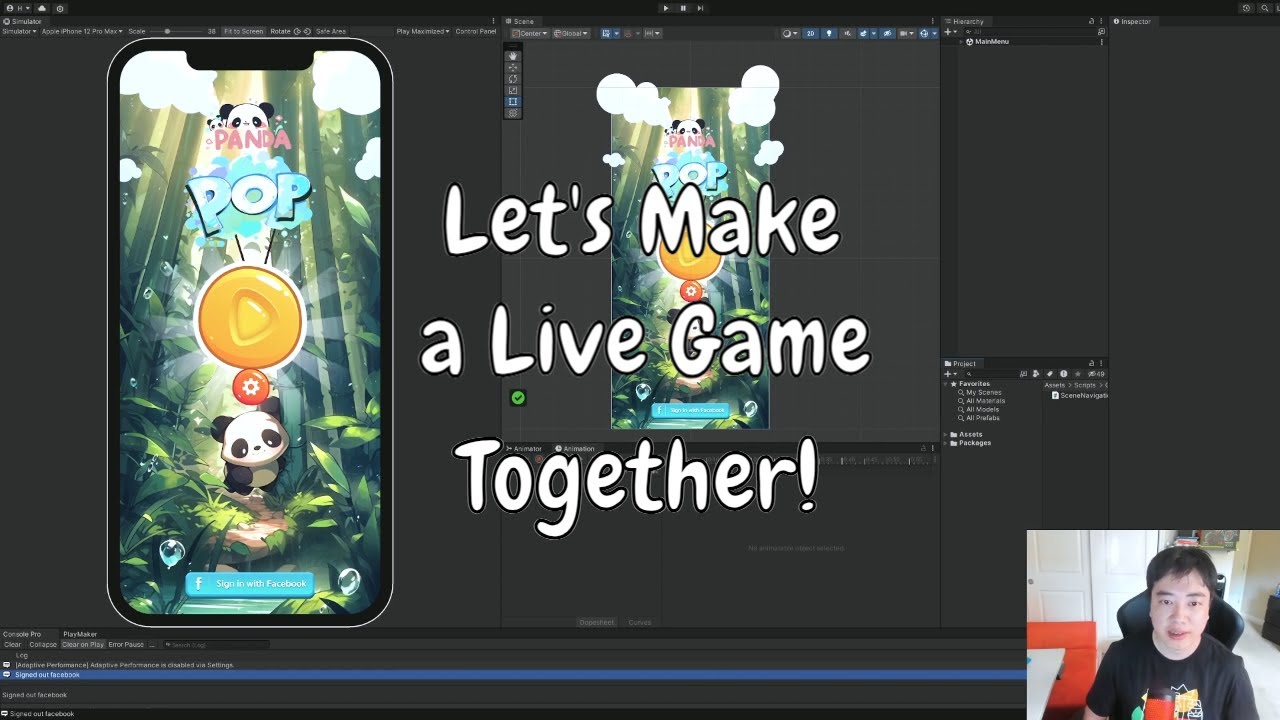Click the Project favorites star icon
The image size is (1280, 720).
(1078, 374)
